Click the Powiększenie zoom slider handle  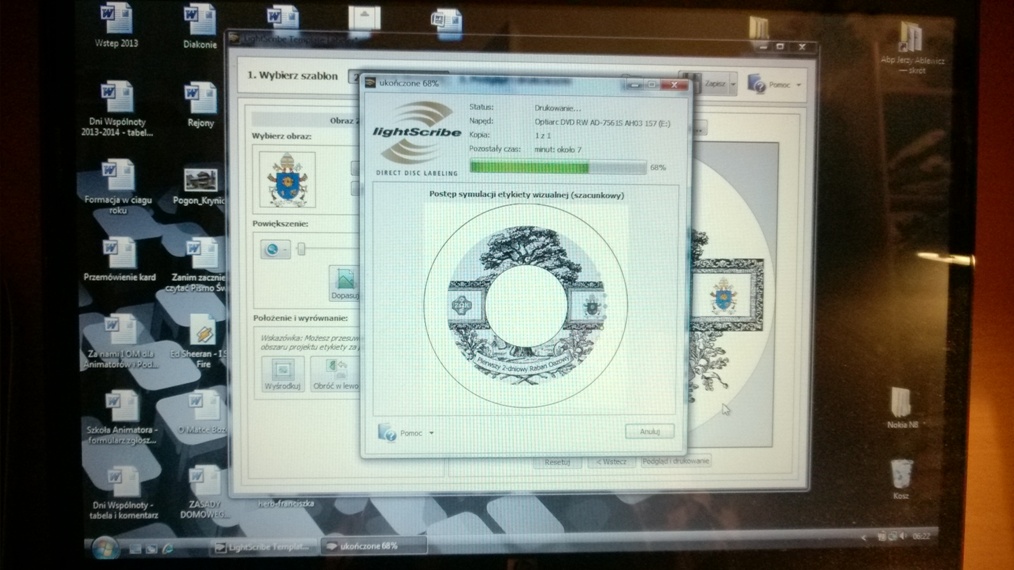click(301, 248)
